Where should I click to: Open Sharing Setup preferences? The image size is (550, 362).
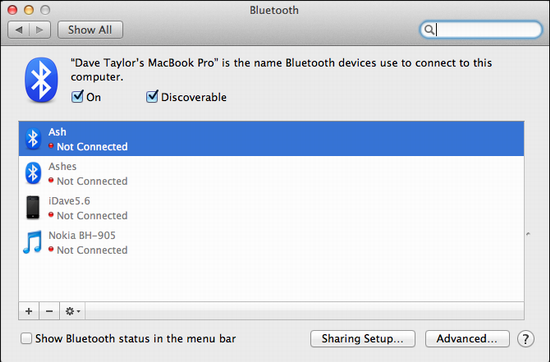point(363,339)
